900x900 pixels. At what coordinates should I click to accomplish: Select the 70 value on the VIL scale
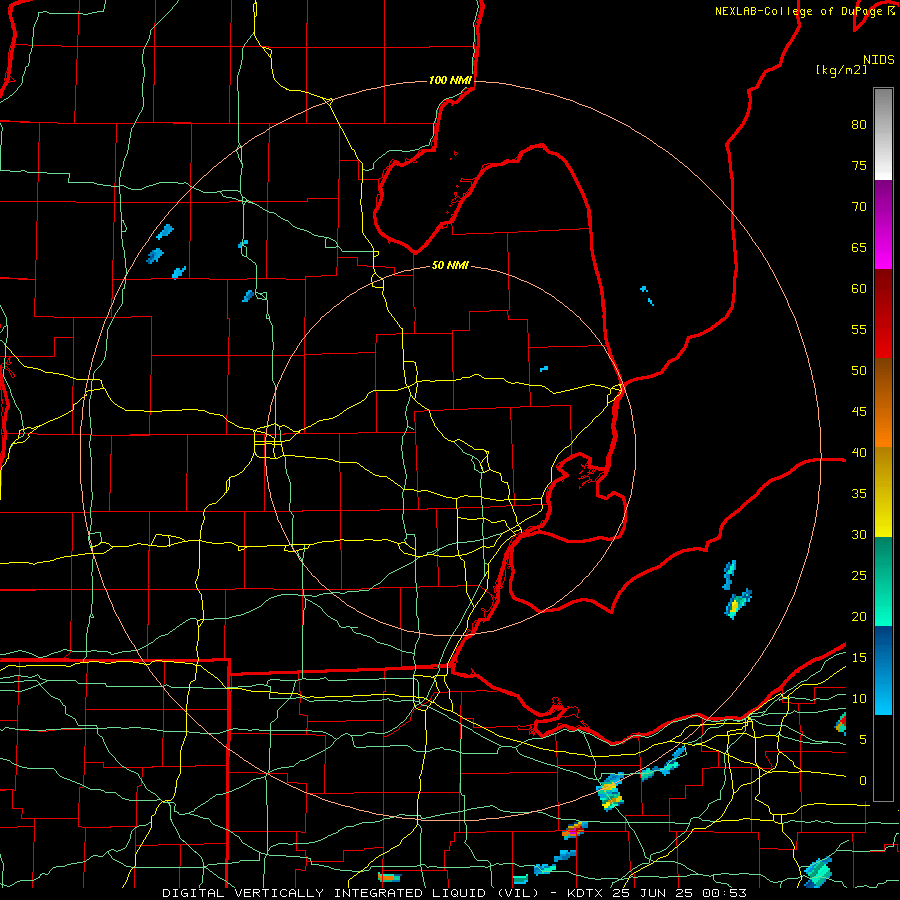[x=859, y=207]
